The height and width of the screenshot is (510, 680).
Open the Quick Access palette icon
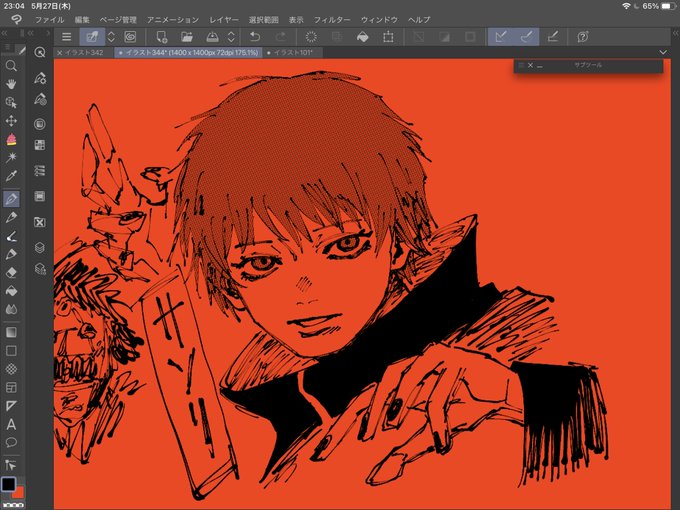[x=39, y=52]
